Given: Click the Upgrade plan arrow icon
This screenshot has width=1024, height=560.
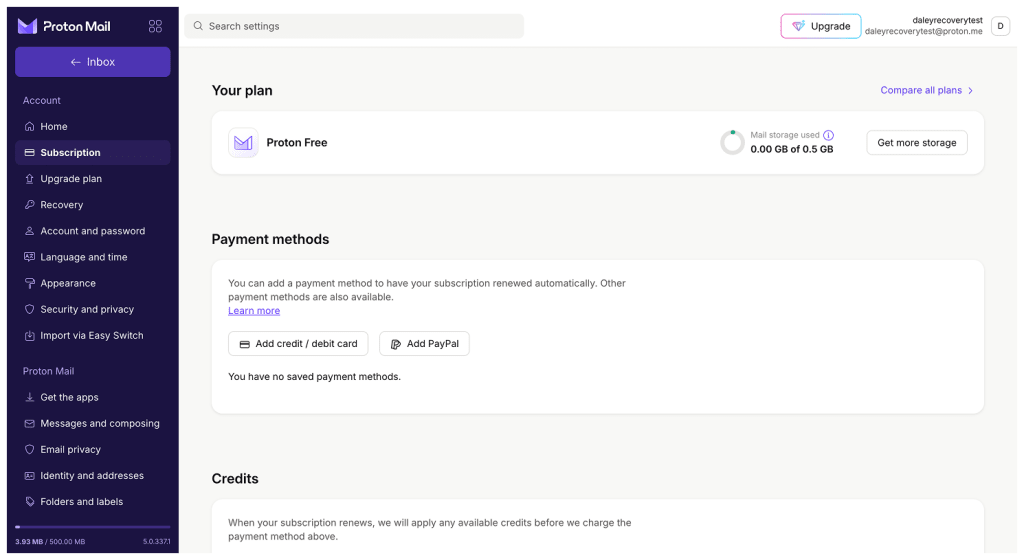Looking at the screenshot, I should tap(29, 179).
